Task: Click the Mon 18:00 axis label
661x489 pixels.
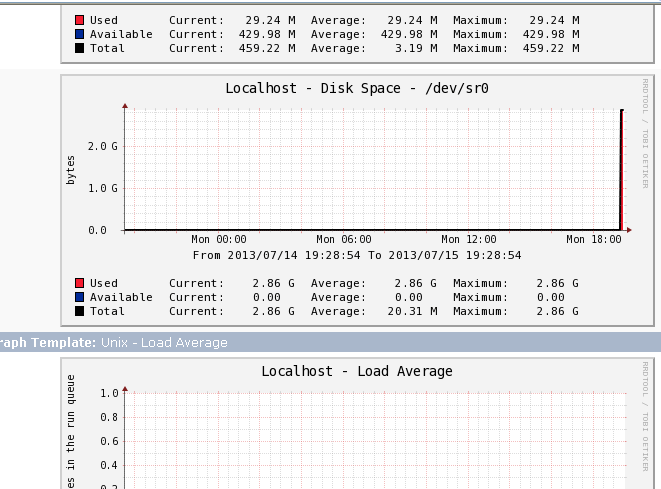Action: coord(594,239)
